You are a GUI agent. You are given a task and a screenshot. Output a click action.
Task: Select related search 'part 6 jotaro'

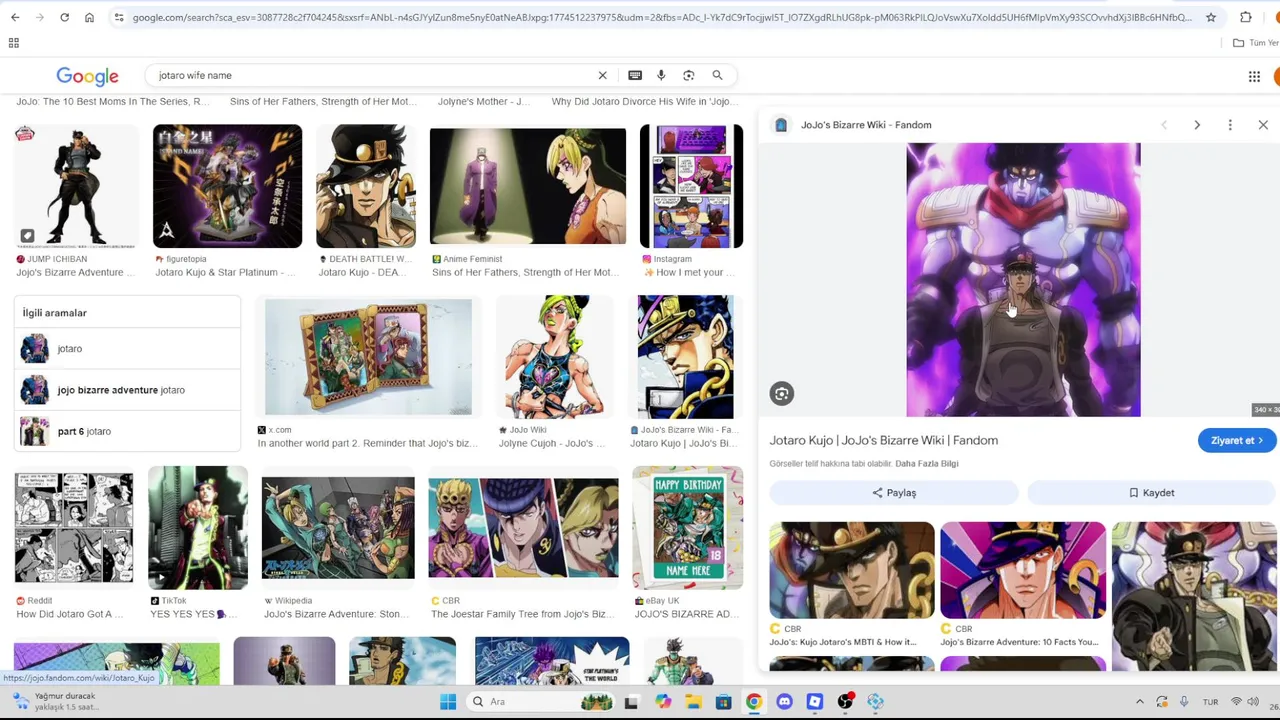(127, 431)
